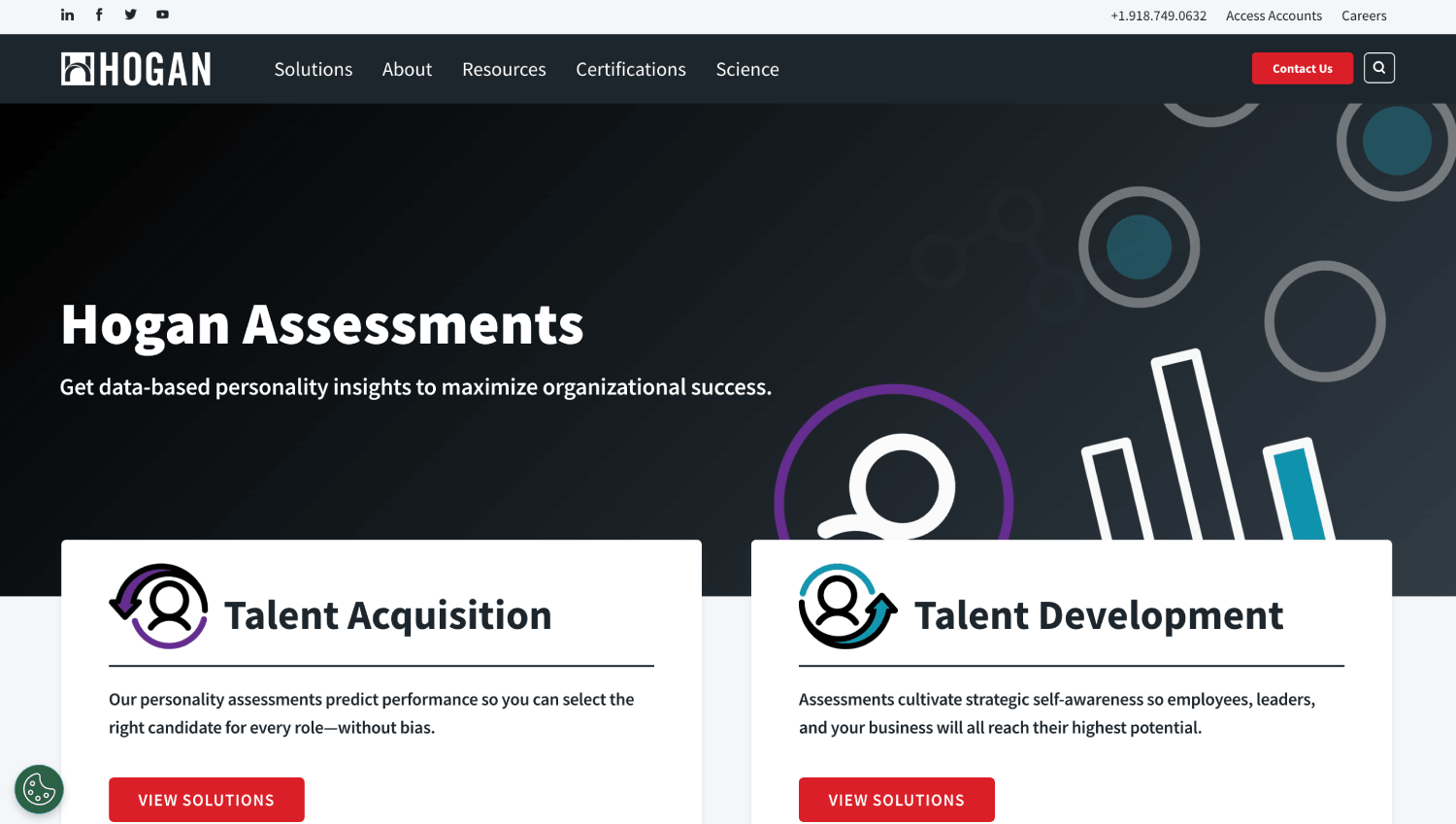View Solutions for Talent Acquisition
This screenshot has width=1456, height=824.
point(207,800)
